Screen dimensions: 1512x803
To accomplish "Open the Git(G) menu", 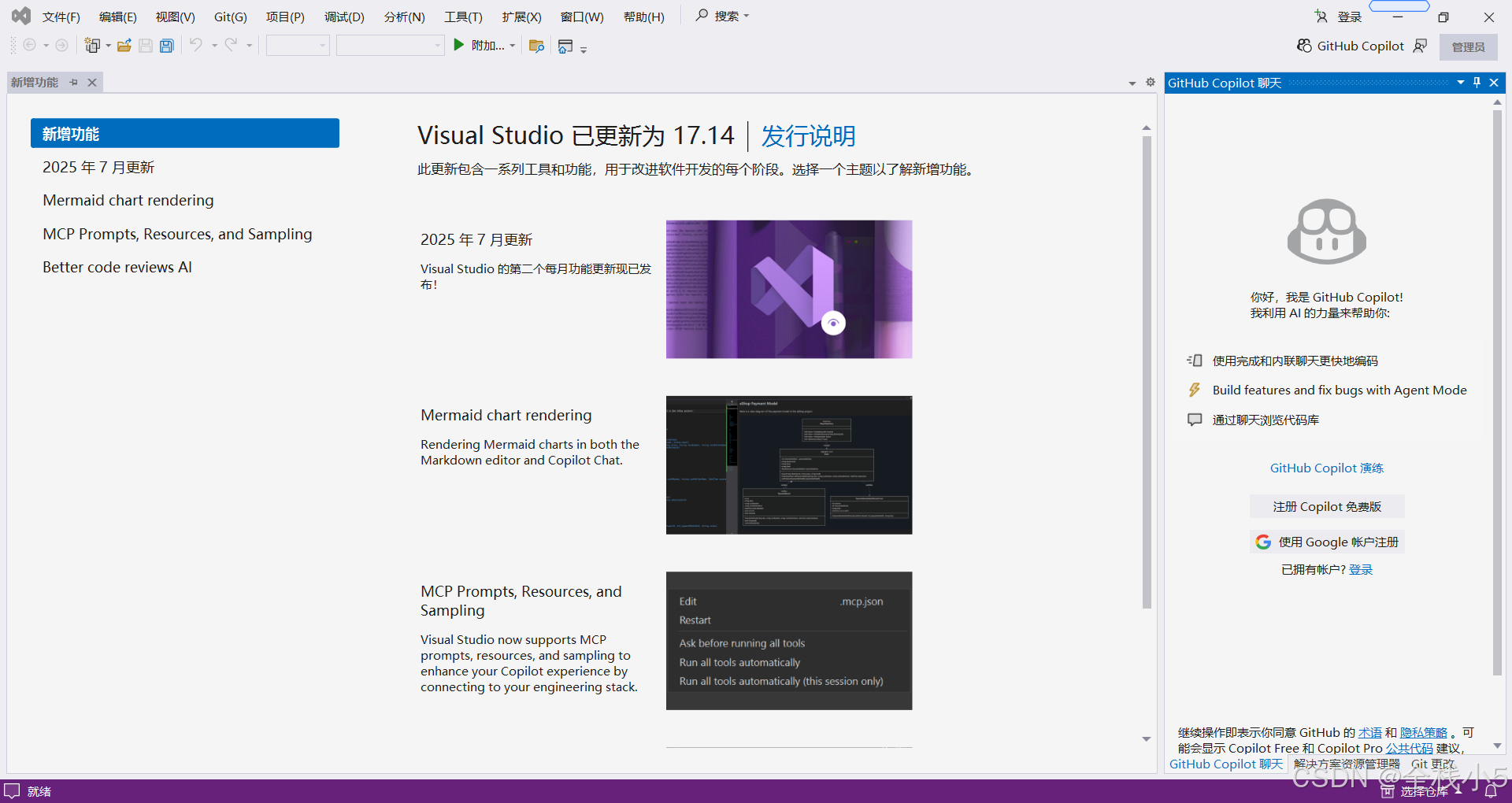I will pyautogui.click(x=230, y=17).
